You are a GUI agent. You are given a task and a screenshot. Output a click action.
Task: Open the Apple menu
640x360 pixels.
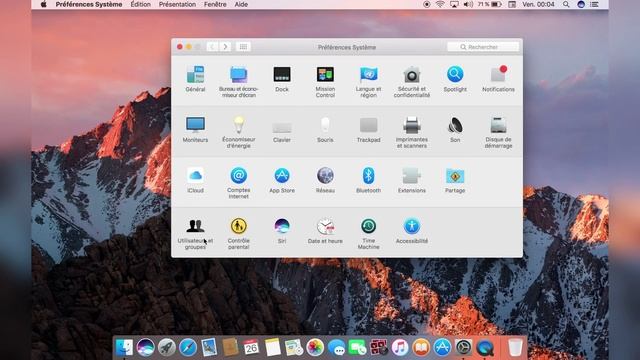(44, 4)
